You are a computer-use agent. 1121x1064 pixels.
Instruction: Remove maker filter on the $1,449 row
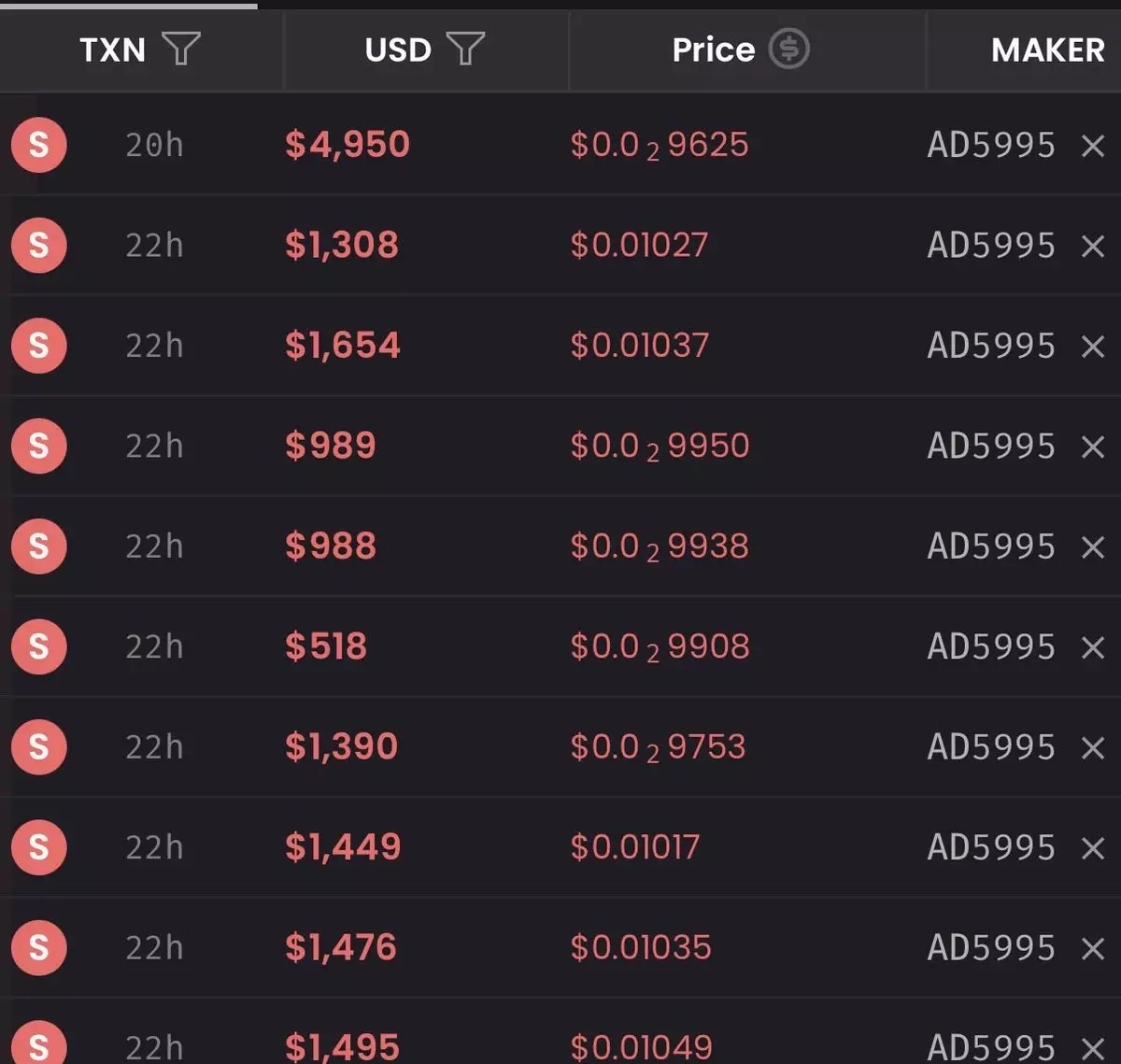click(x=1092, y=848)
